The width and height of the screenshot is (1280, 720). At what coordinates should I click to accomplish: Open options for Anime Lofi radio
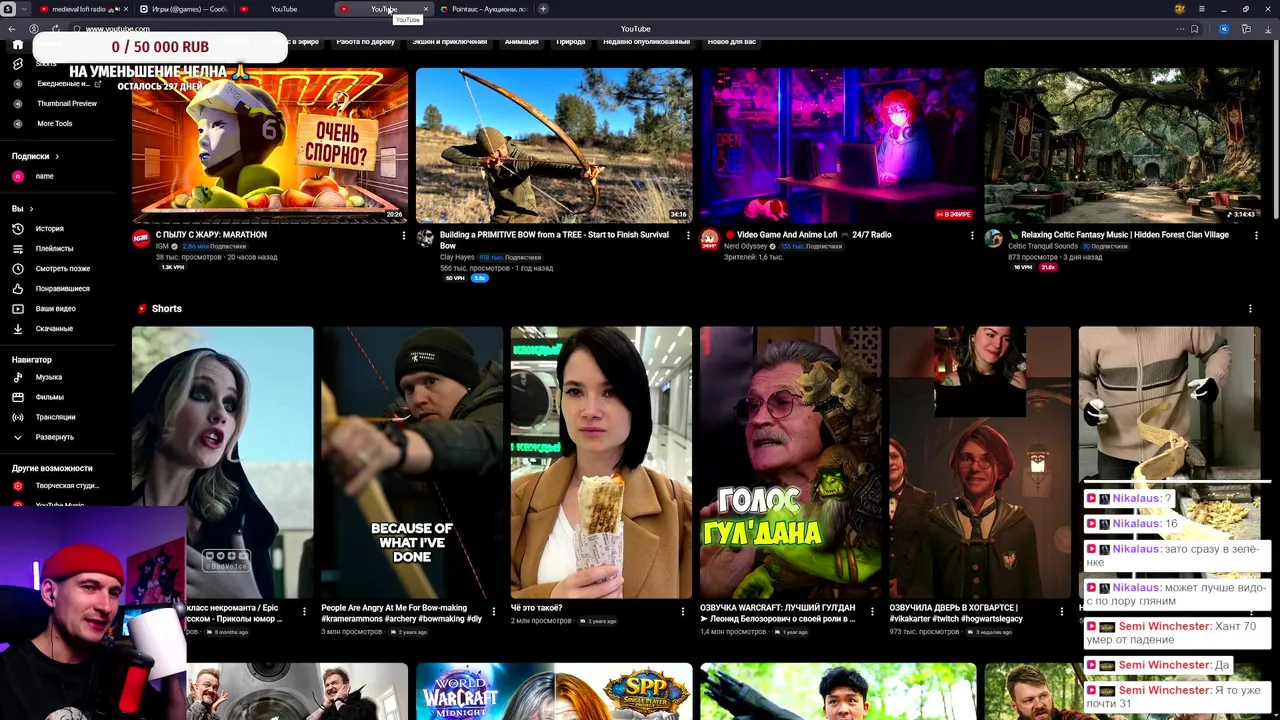972,236
